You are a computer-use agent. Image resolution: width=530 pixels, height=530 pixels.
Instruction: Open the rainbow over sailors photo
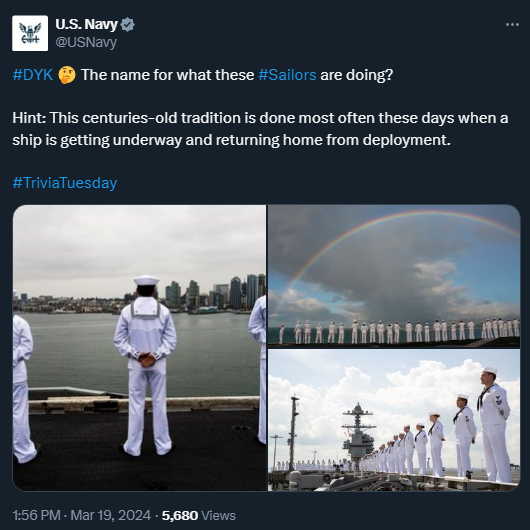(394, 276)
